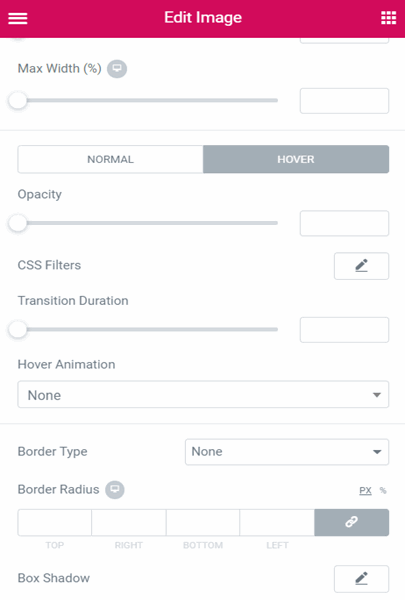
Task: Open the Hover Animation dropdown
Action: pos(203,395)
